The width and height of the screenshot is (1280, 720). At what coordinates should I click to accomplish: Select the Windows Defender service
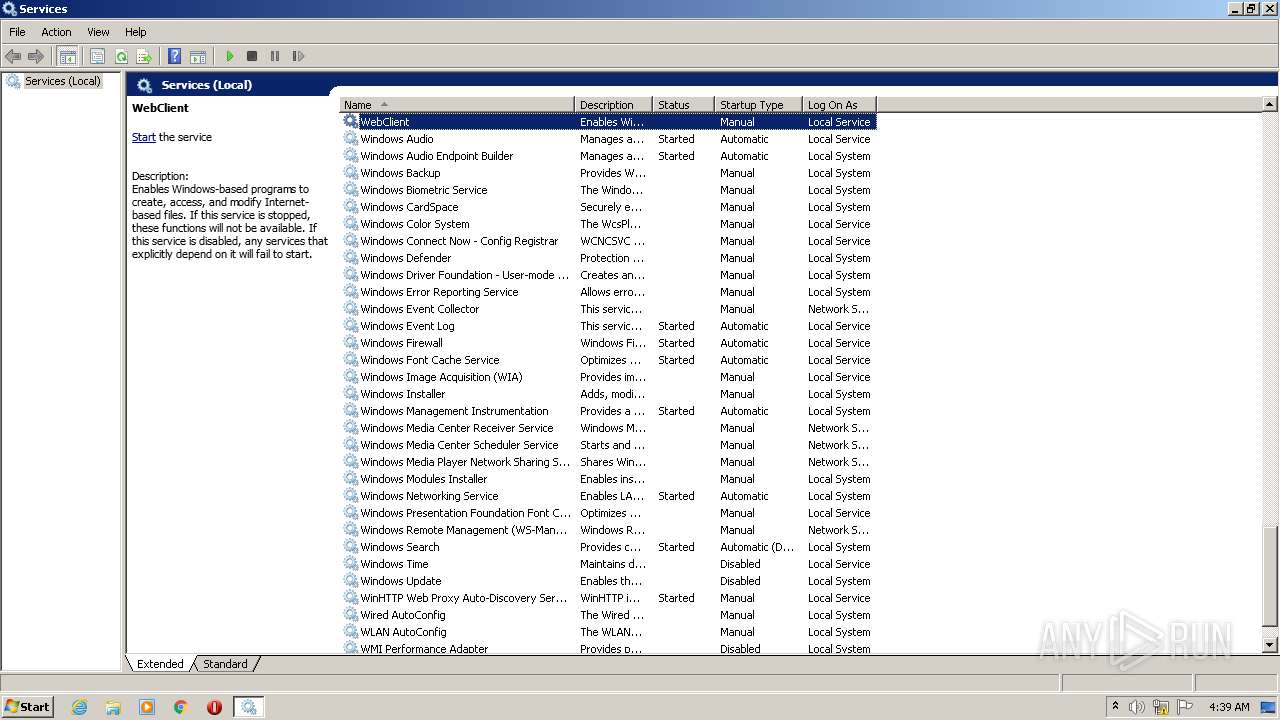point(608,258)
